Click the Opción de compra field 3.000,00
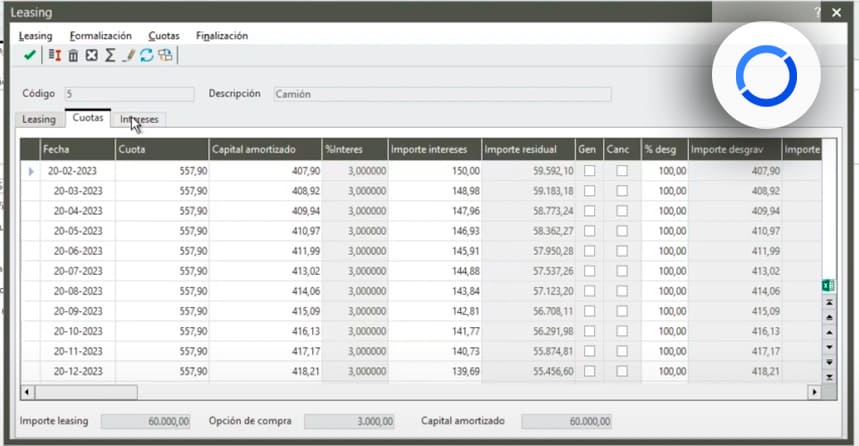 click(x=350, y=421)
